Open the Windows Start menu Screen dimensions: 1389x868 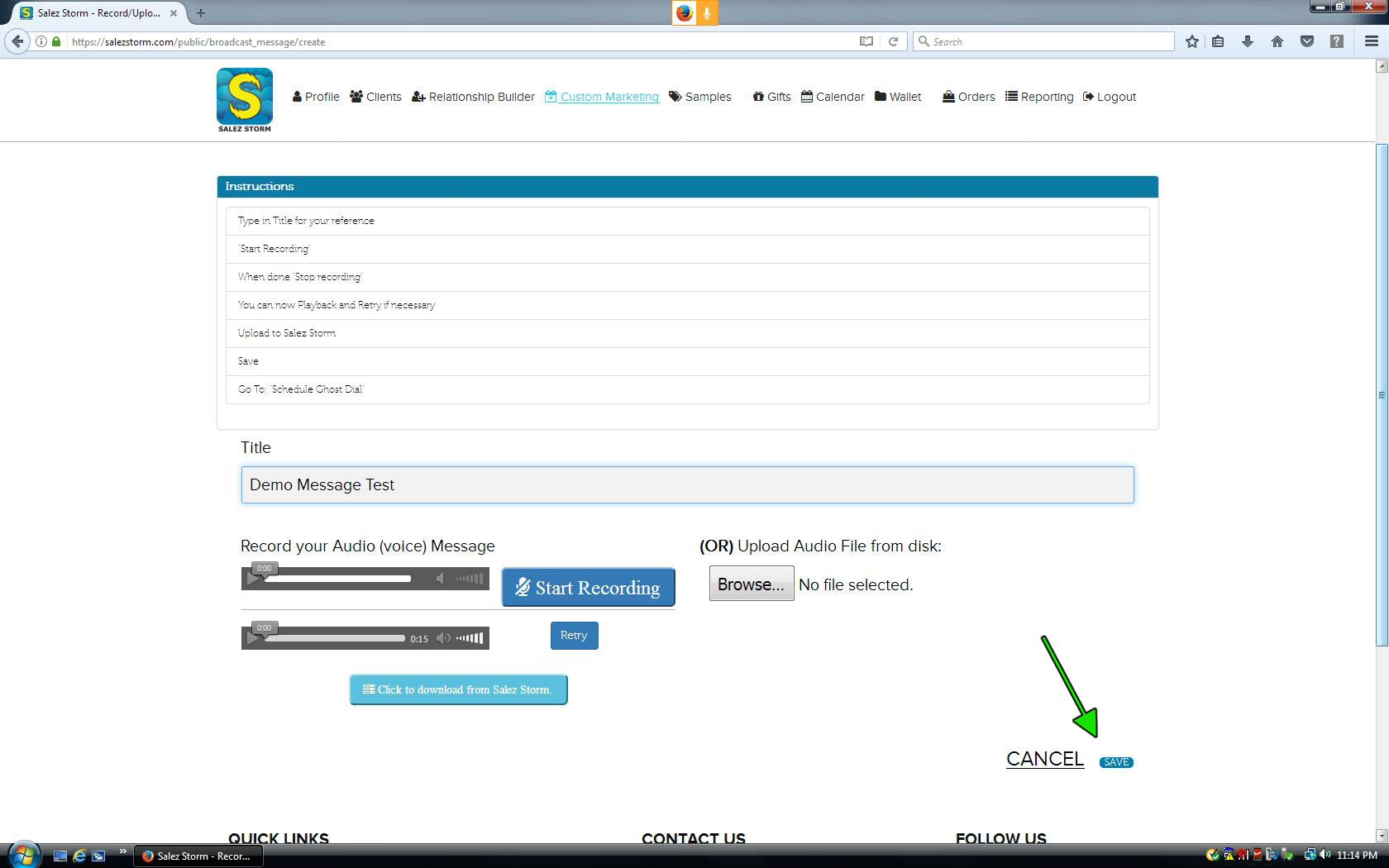(x=23, y=855)
